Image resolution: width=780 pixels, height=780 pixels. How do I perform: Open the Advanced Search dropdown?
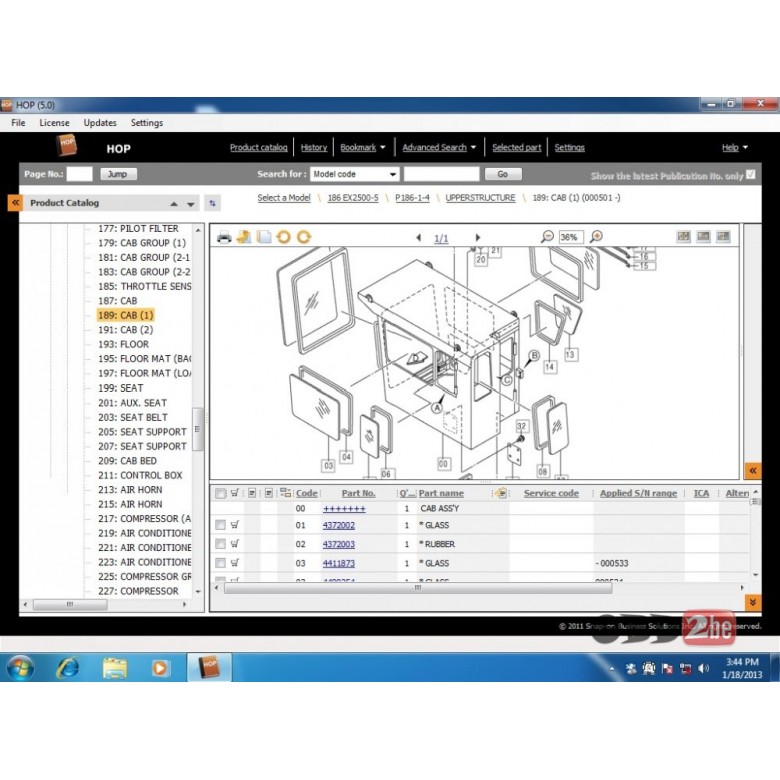tap(439, 147)
